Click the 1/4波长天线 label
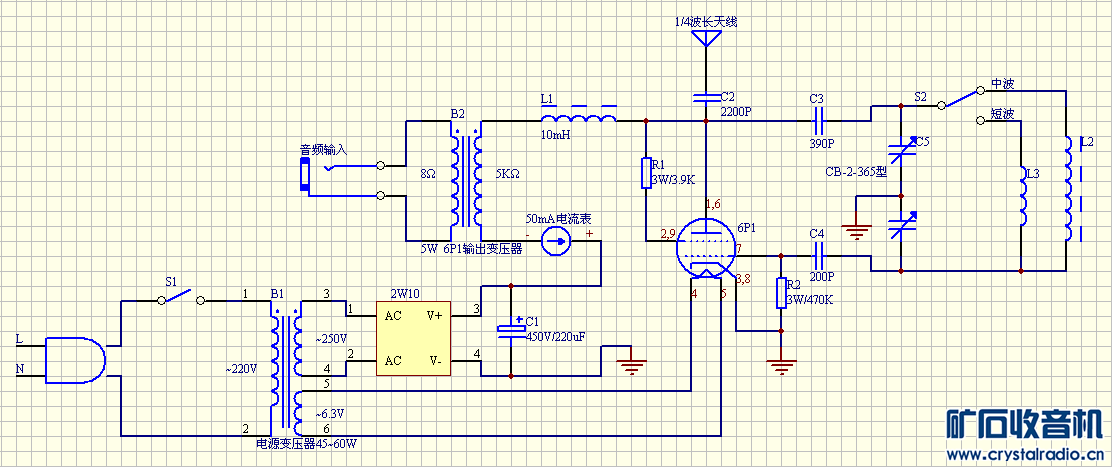 (706, 22)
